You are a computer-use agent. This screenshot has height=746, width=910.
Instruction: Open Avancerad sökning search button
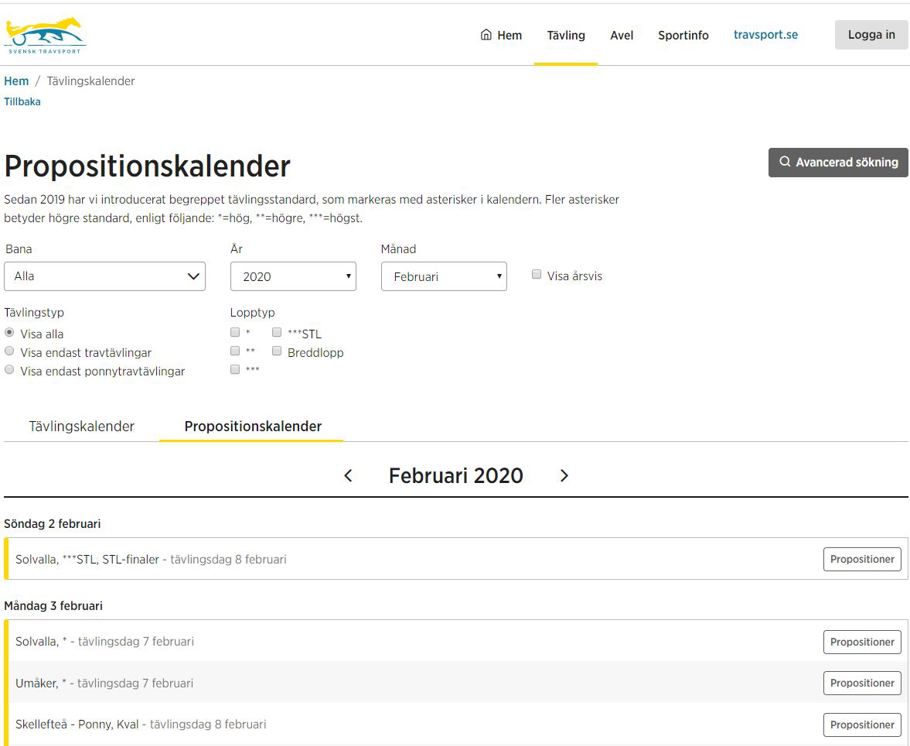pyautogui.click(x=838, y=162)
